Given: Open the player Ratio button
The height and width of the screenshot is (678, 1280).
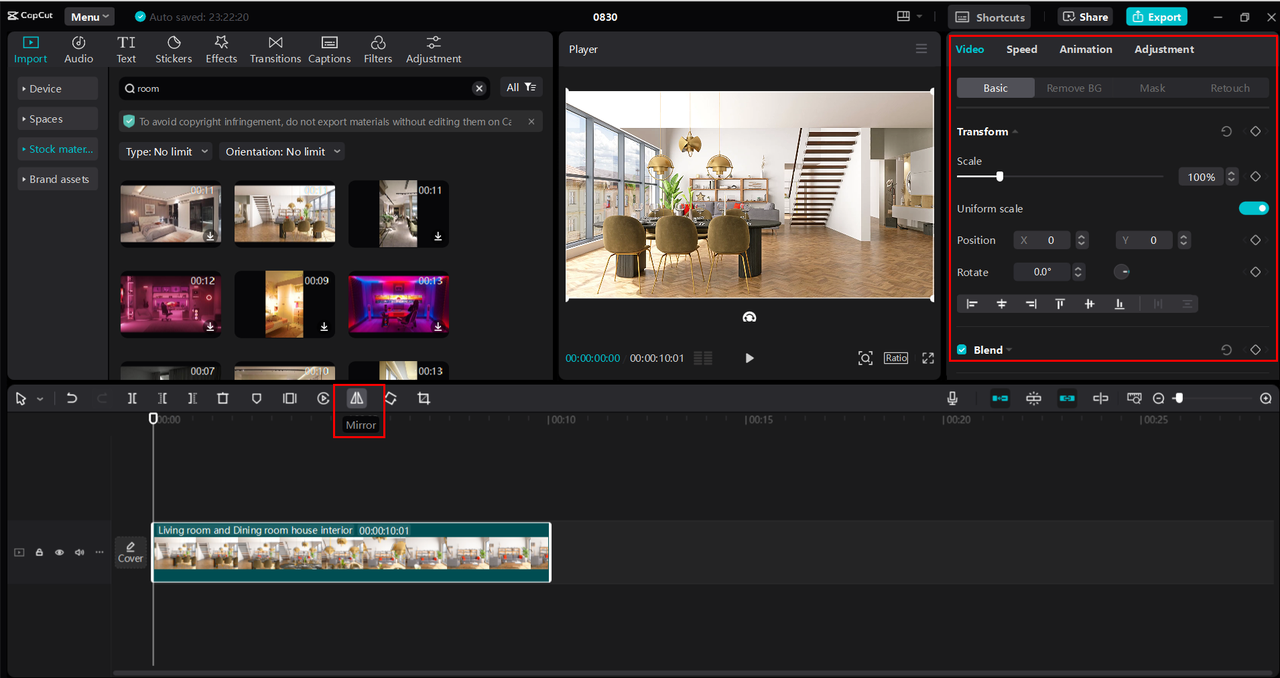Looking at the screenshot, I should click(x=896, y=358).
